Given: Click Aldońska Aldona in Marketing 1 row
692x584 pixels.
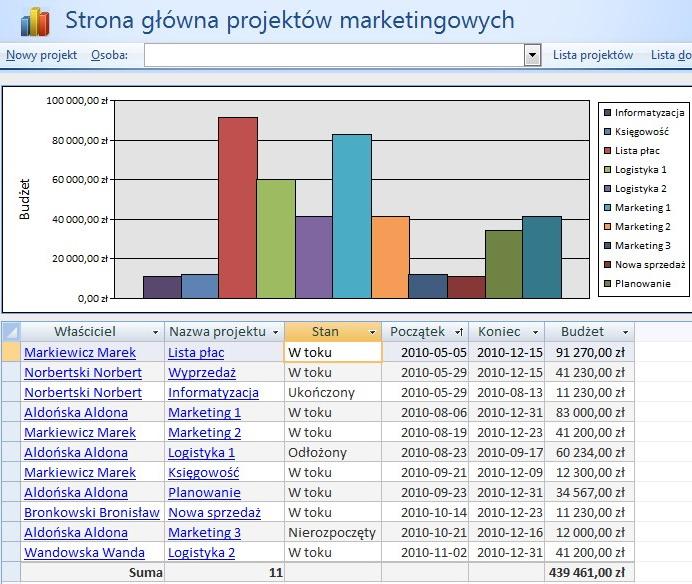Looking at the screenshot, I should pyautogui.click(x=76, y=413).
